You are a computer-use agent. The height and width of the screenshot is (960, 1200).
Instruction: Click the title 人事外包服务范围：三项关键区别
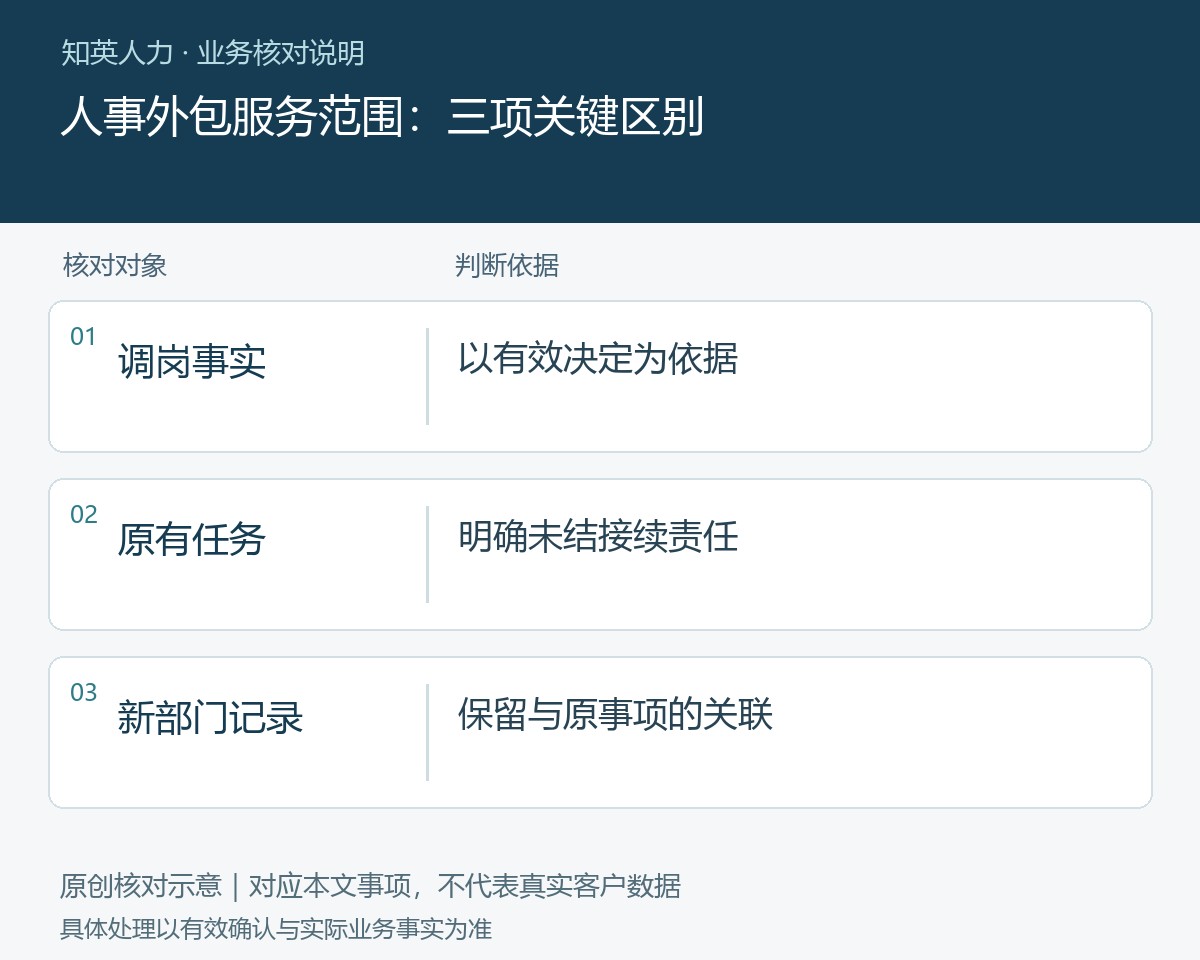382,117
